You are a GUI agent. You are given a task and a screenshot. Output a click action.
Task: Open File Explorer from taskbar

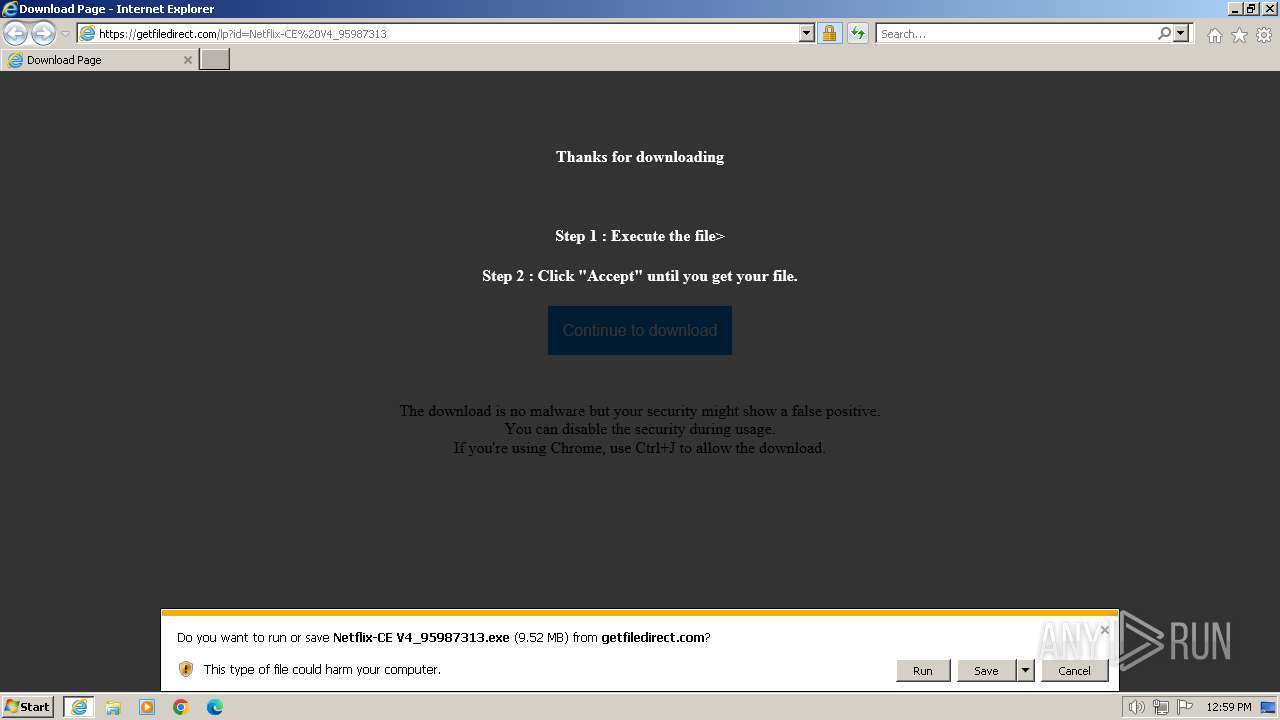tap(113, 707)
